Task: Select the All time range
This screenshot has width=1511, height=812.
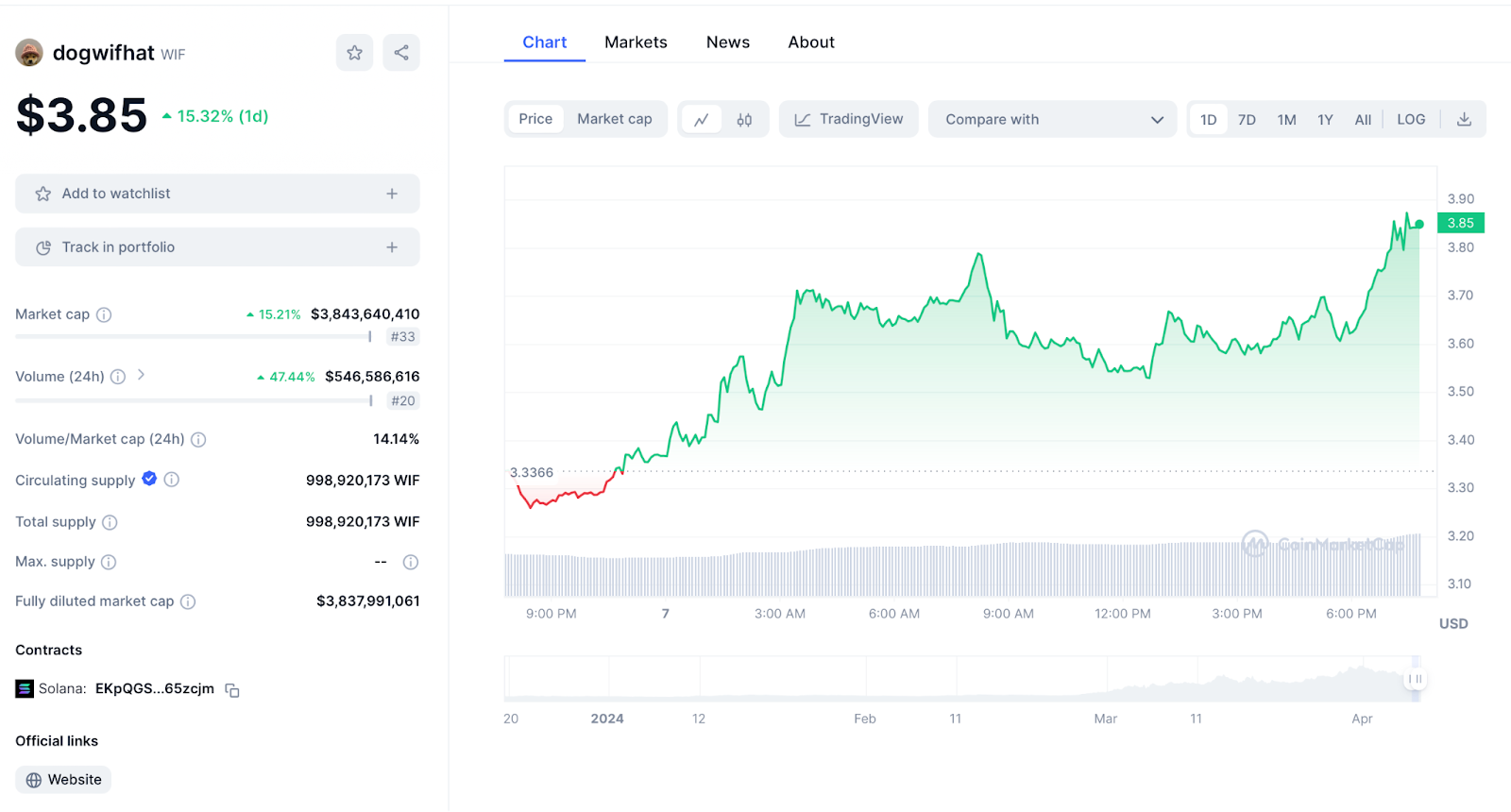Action: [x=1363, y=119]
